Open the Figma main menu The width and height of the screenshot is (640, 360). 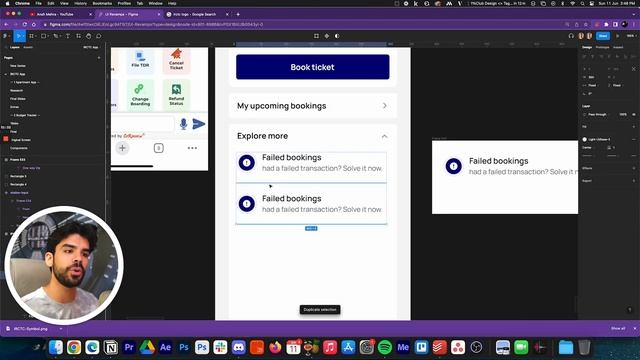coord(5,36)
